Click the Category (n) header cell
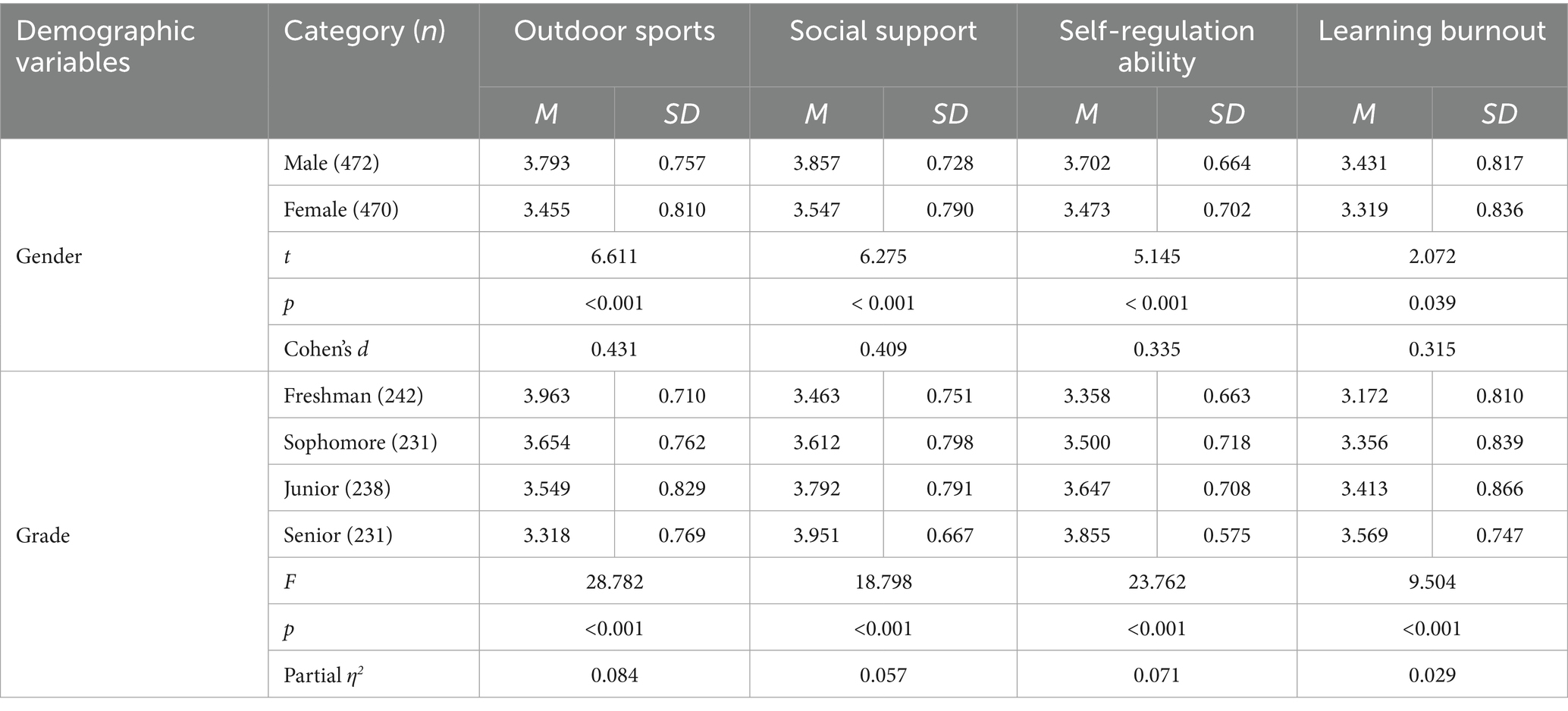Image resolution: width=1568 pixels, height=711 pixels. coord(364,31)
